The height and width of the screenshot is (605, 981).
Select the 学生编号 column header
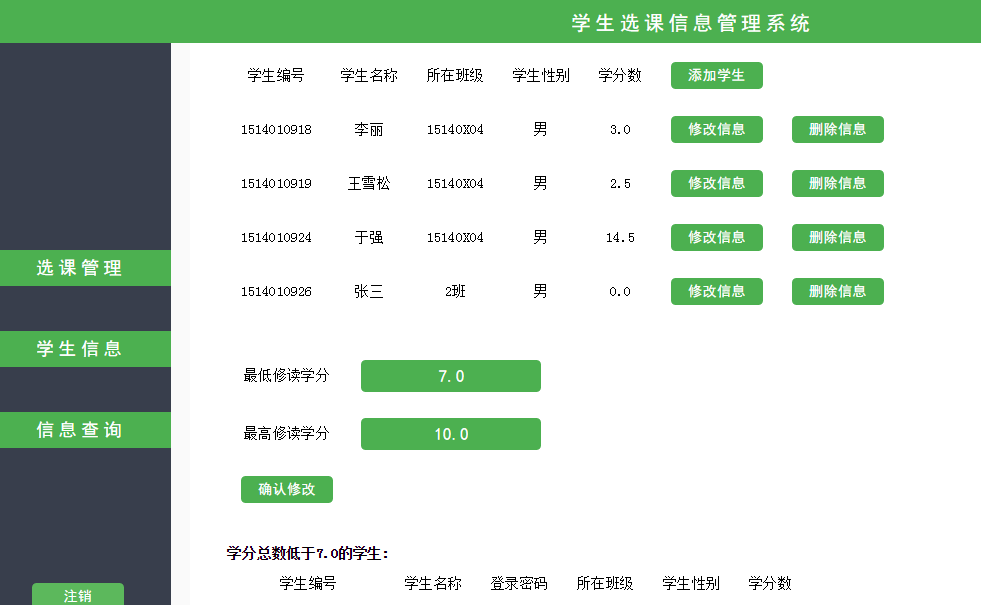coord(277,75)
